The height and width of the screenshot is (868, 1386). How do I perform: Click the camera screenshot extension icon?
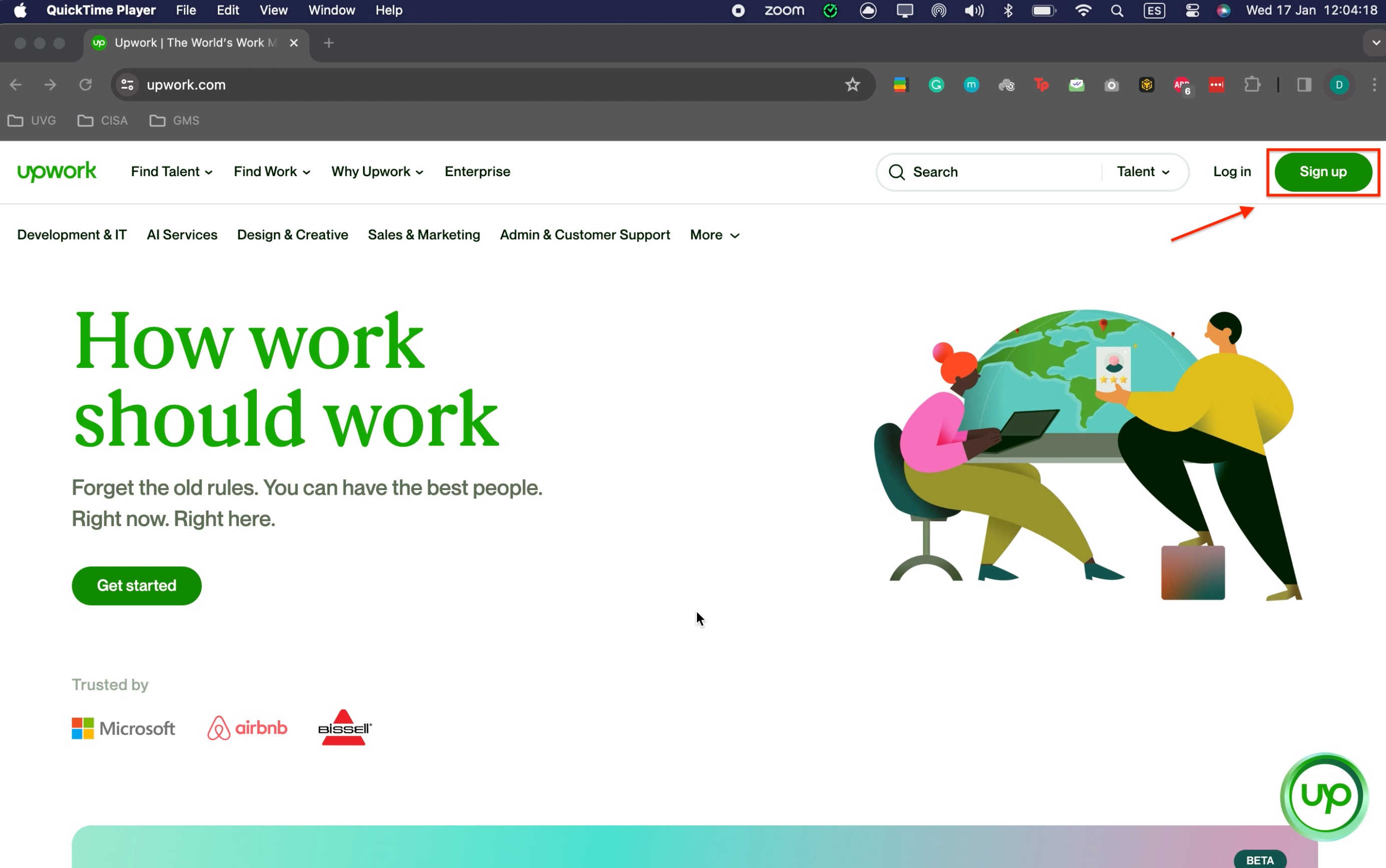click(1111, 85)
